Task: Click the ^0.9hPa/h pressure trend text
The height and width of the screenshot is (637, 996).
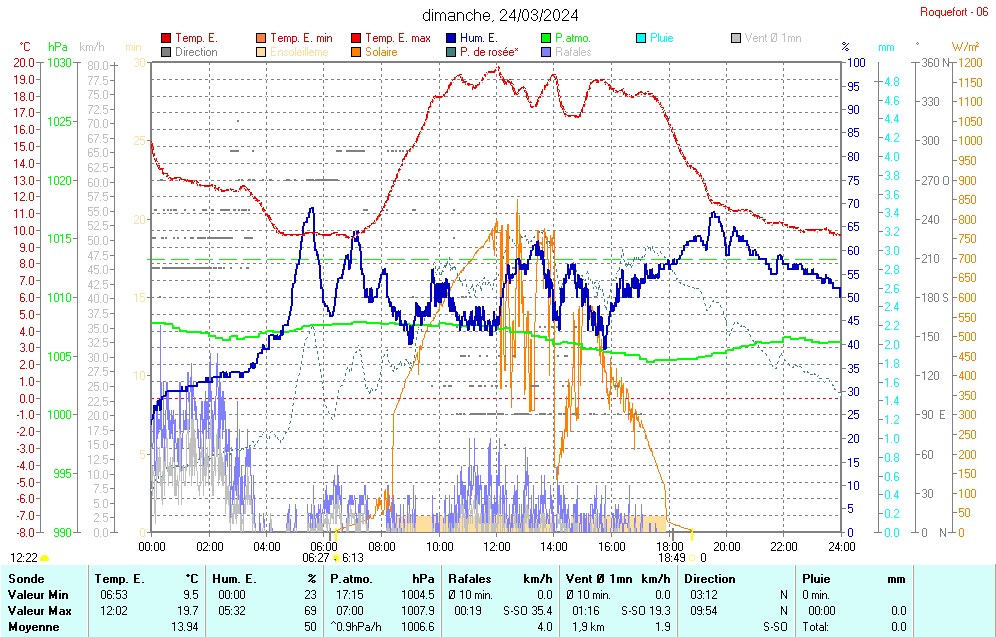Action: click(x=356, y=627)
